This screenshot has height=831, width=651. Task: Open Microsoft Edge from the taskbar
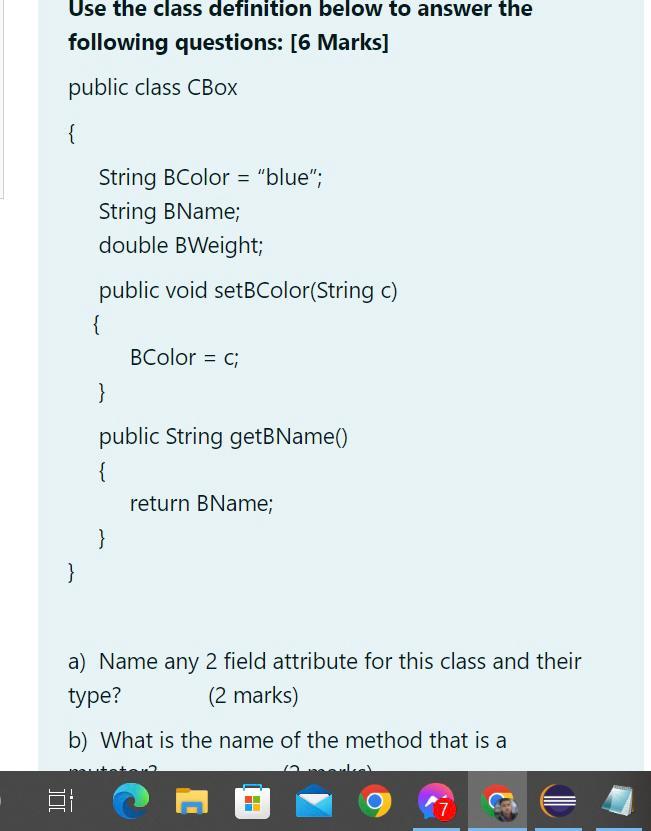[x=132, y=801]
